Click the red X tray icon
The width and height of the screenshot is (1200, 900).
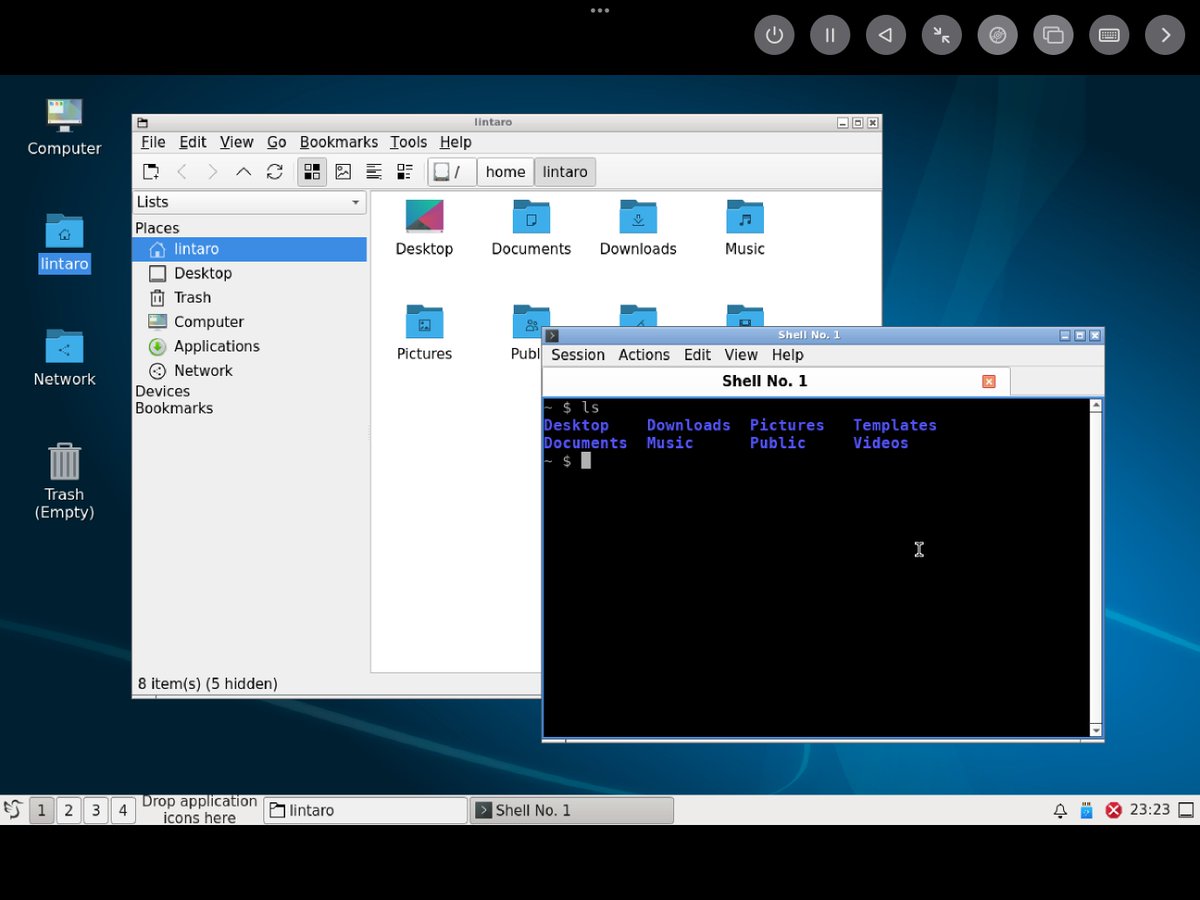click(1113, 810)
